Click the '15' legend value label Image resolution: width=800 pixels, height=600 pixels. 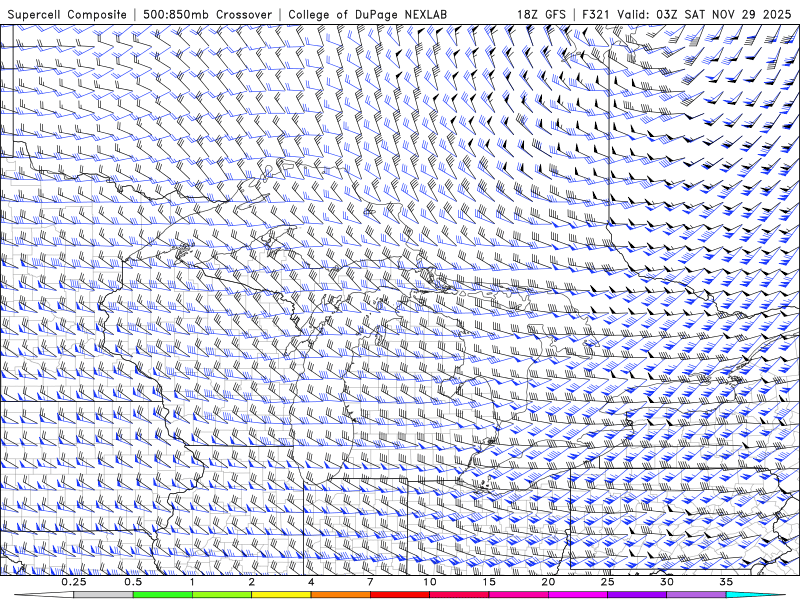point(489,582)
